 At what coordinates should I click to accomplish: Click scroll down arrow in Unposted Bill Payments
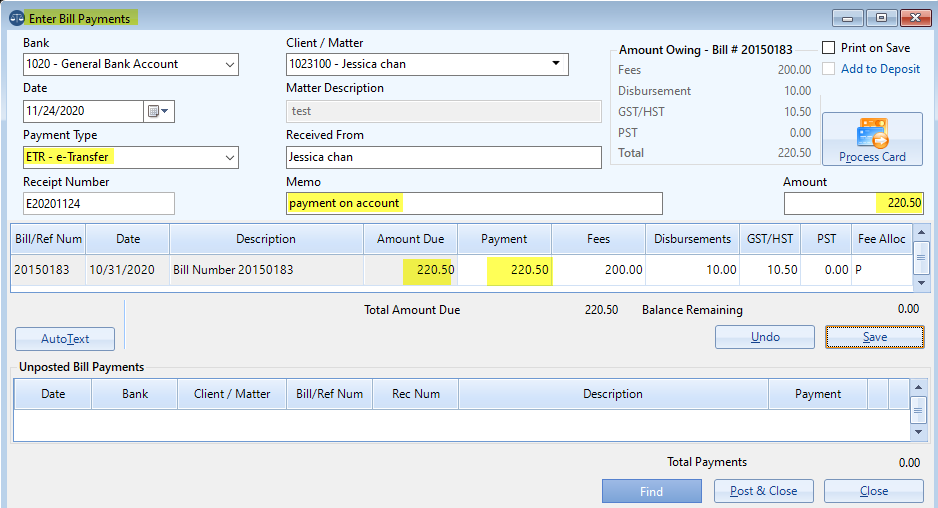coord(918,432)
